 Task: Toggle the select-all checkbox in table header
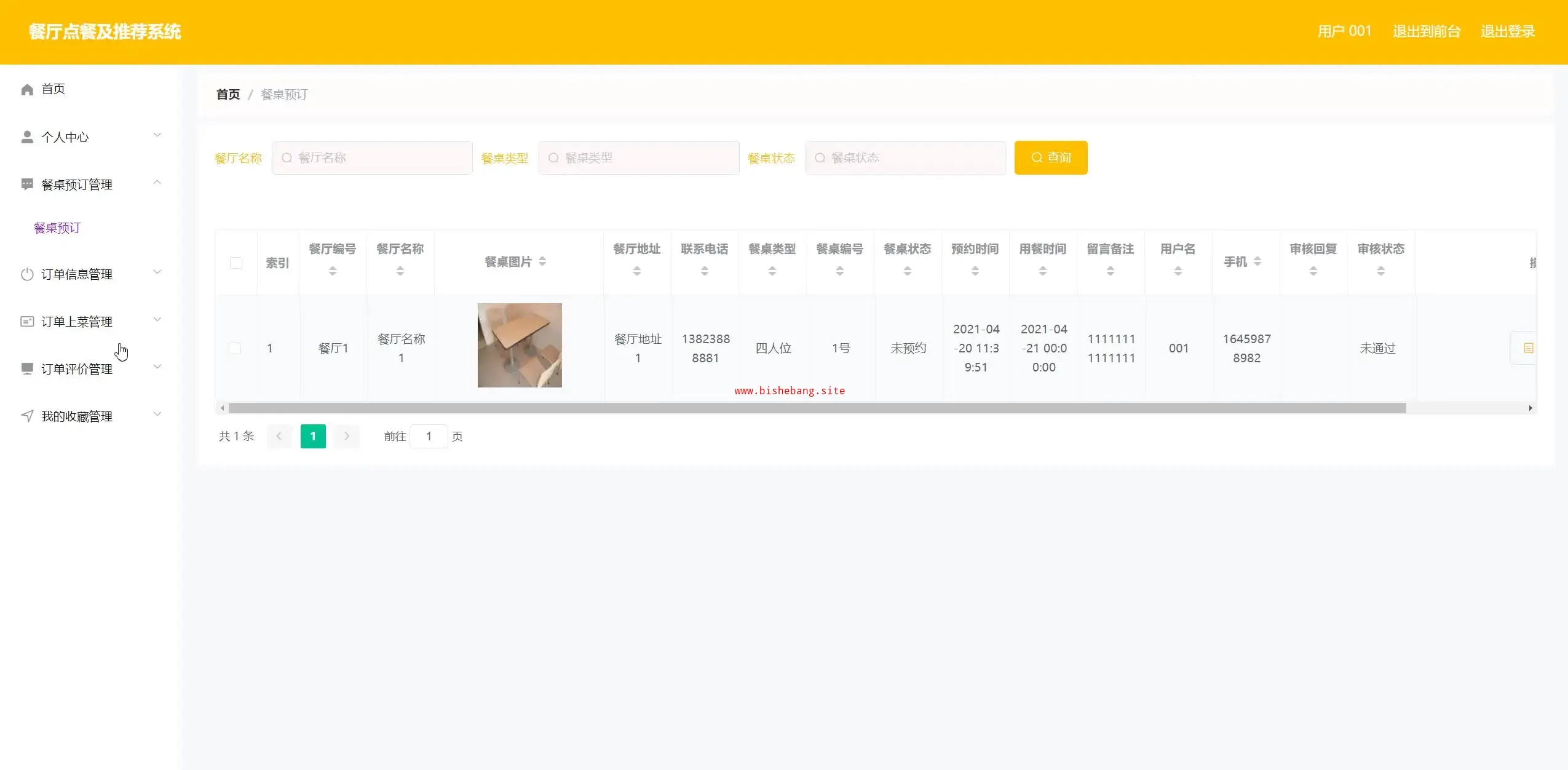coord(236,263)
